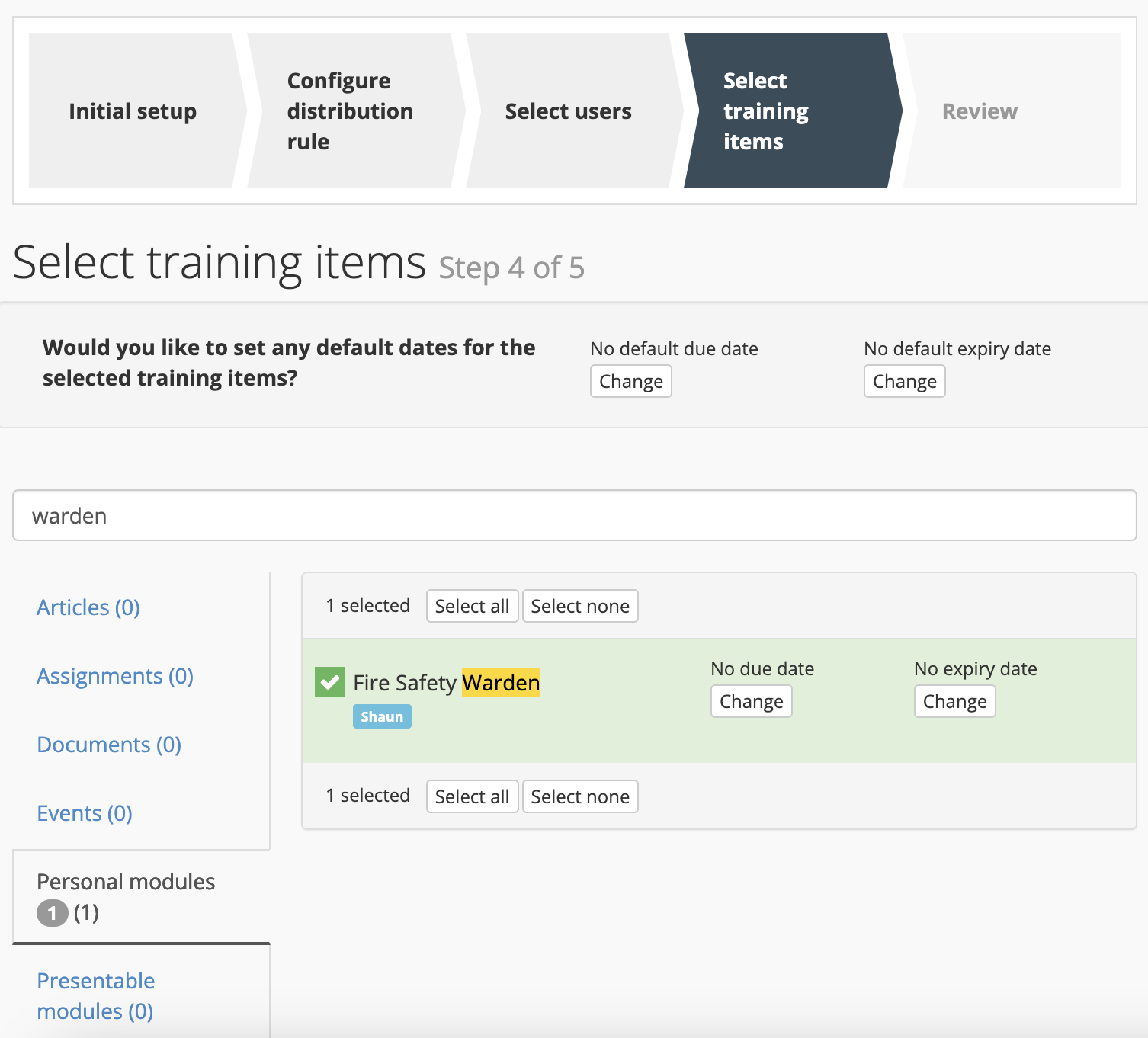Show the Documents category
Screen dimensions: 1148x1038
point(109,745)
